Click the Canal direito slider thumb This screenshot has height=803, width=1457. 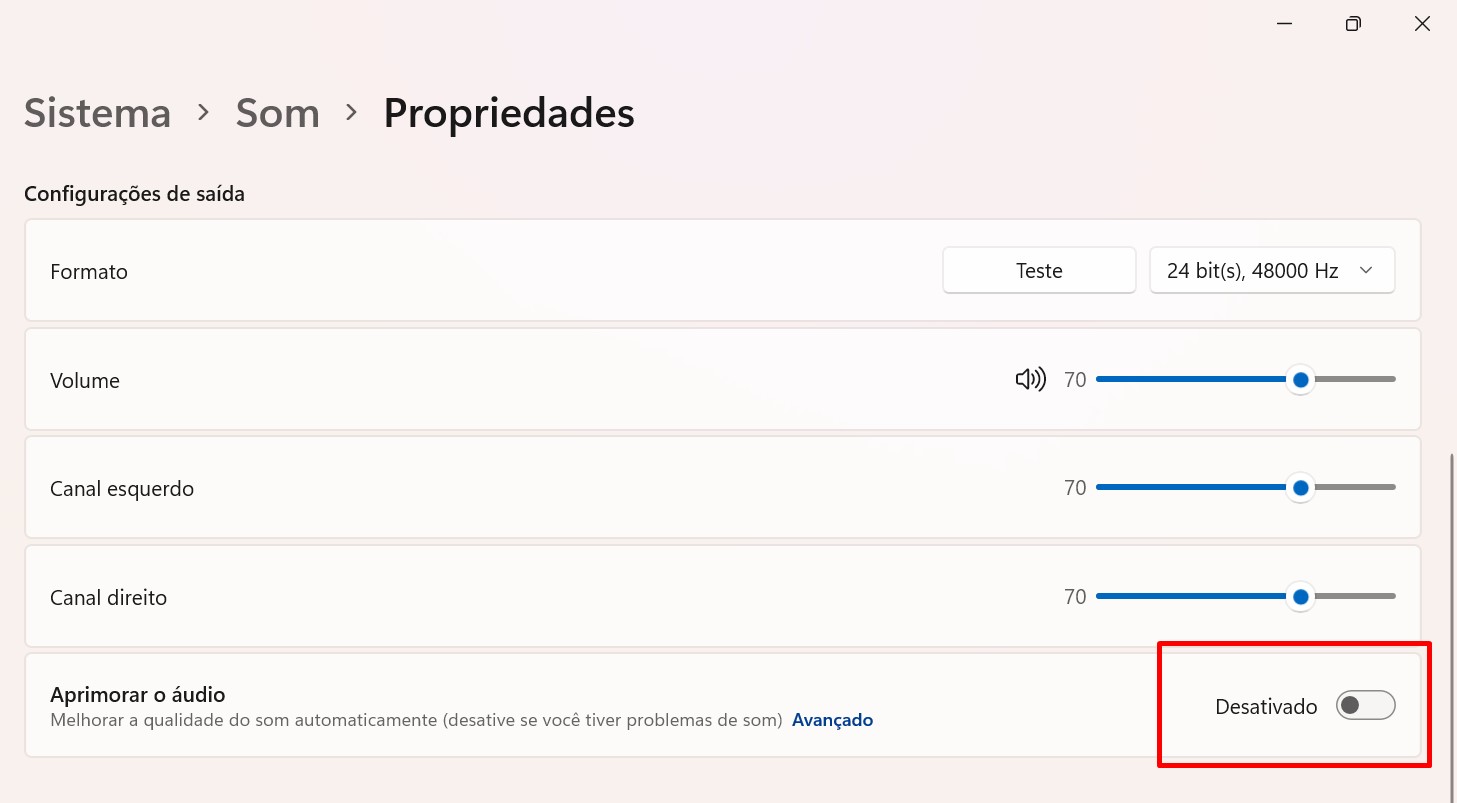click(x=1301, y=596)
